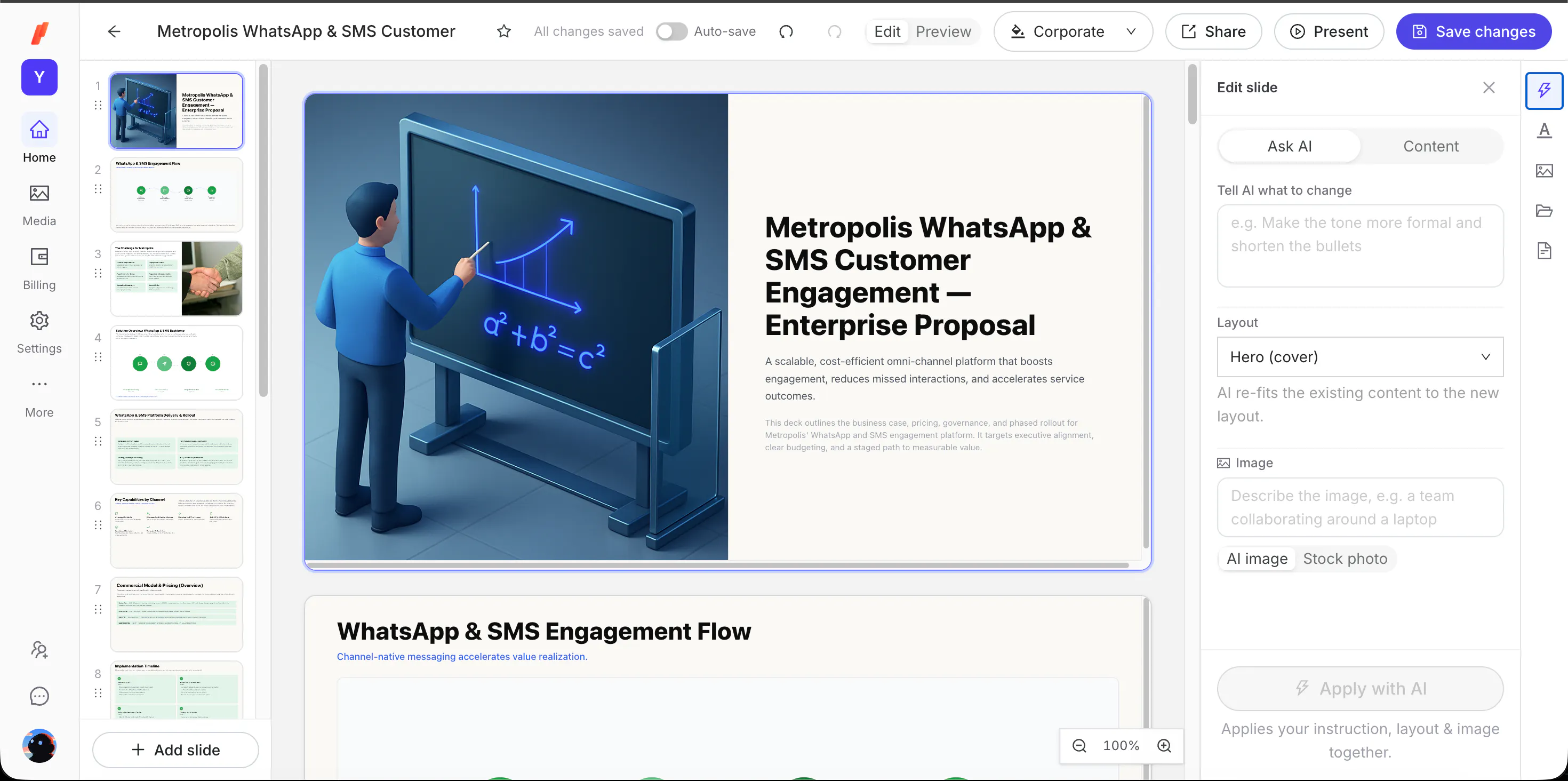Select slide 3 Challenge thumbnail
Viewport: 1568px width, 781px height.
tap(177, 278)
